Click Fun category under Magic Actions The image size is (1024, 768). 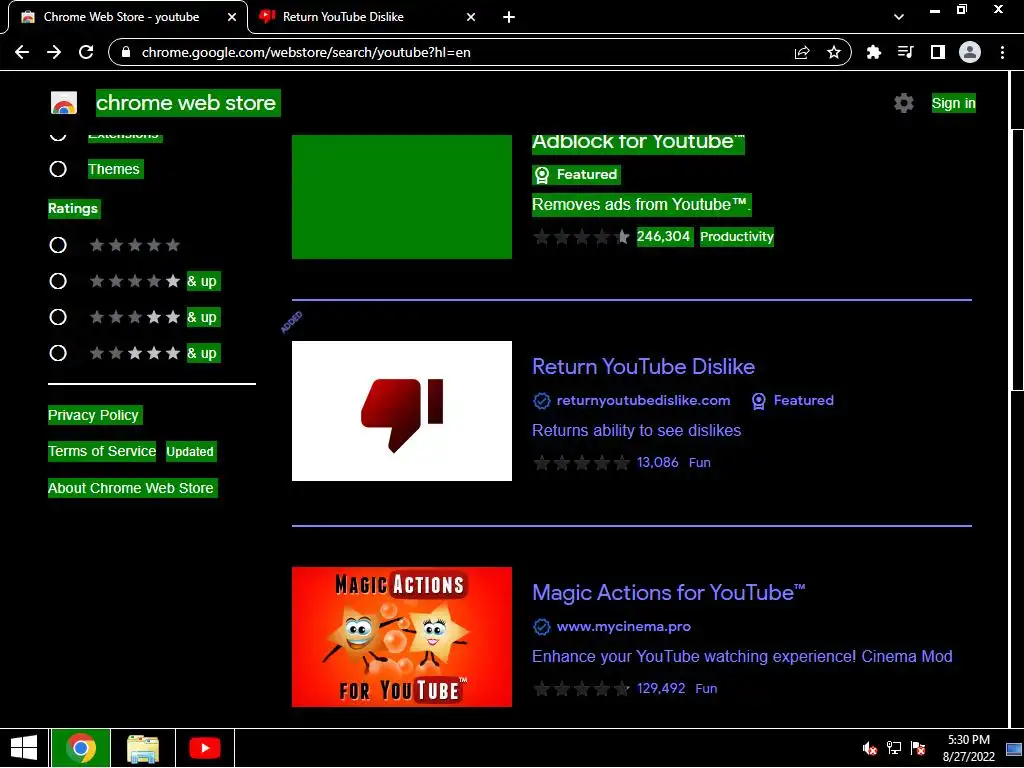coord(706,688)
